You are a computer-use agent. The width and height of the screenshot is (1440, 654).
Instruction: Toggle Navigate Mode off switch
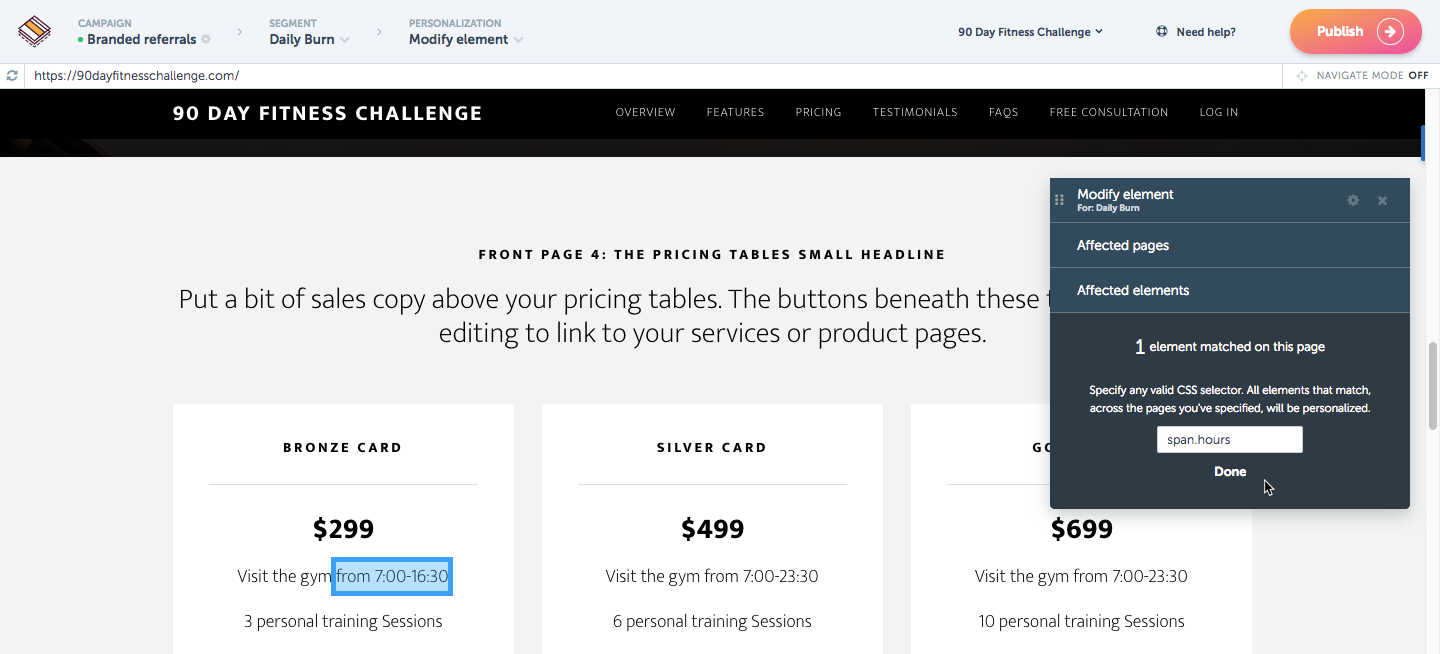click(x=1418, y=76)
